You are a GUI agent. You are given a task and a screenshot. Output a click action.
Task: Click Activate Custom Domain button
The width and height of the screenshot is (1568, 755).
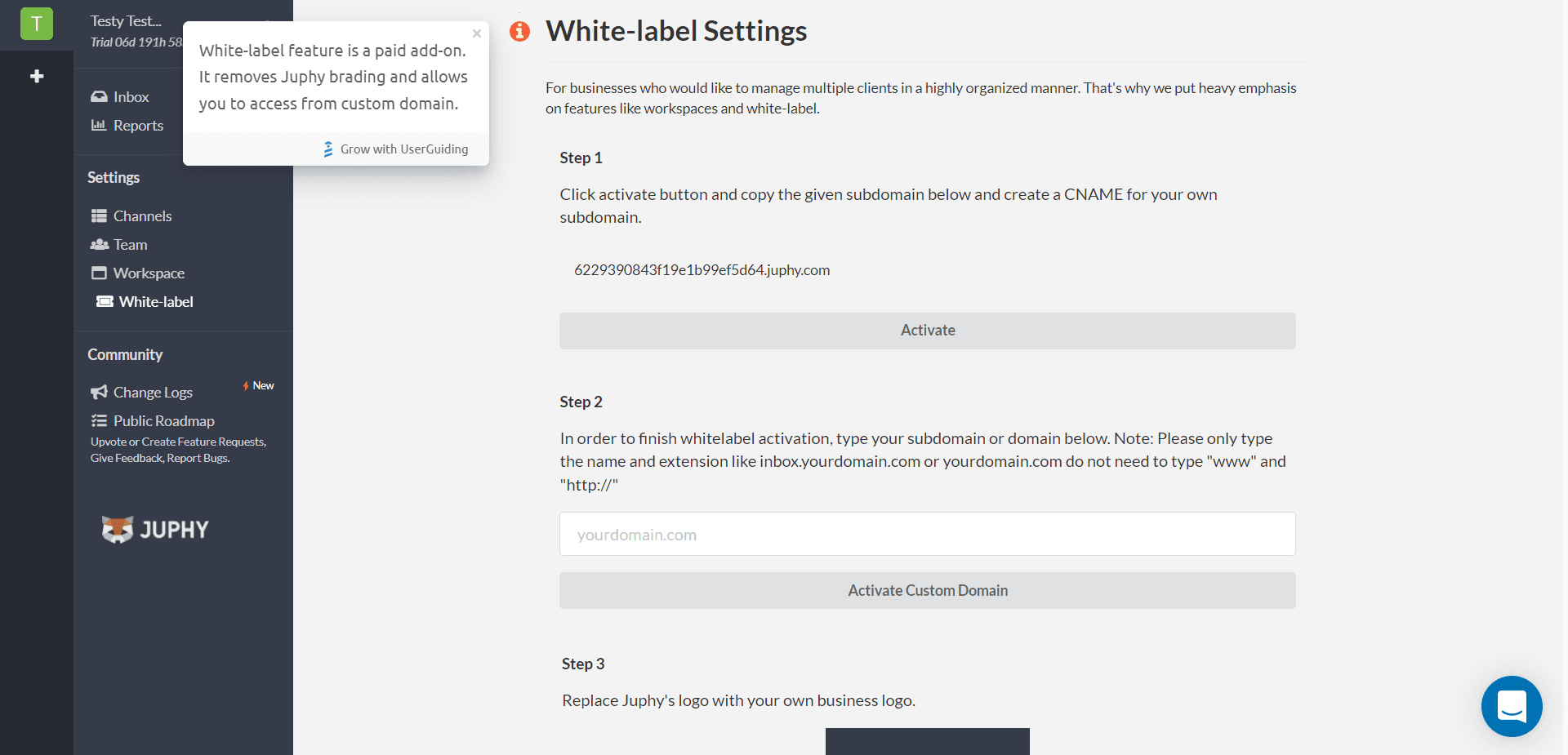pyautogui.click(x=928, y=590)
